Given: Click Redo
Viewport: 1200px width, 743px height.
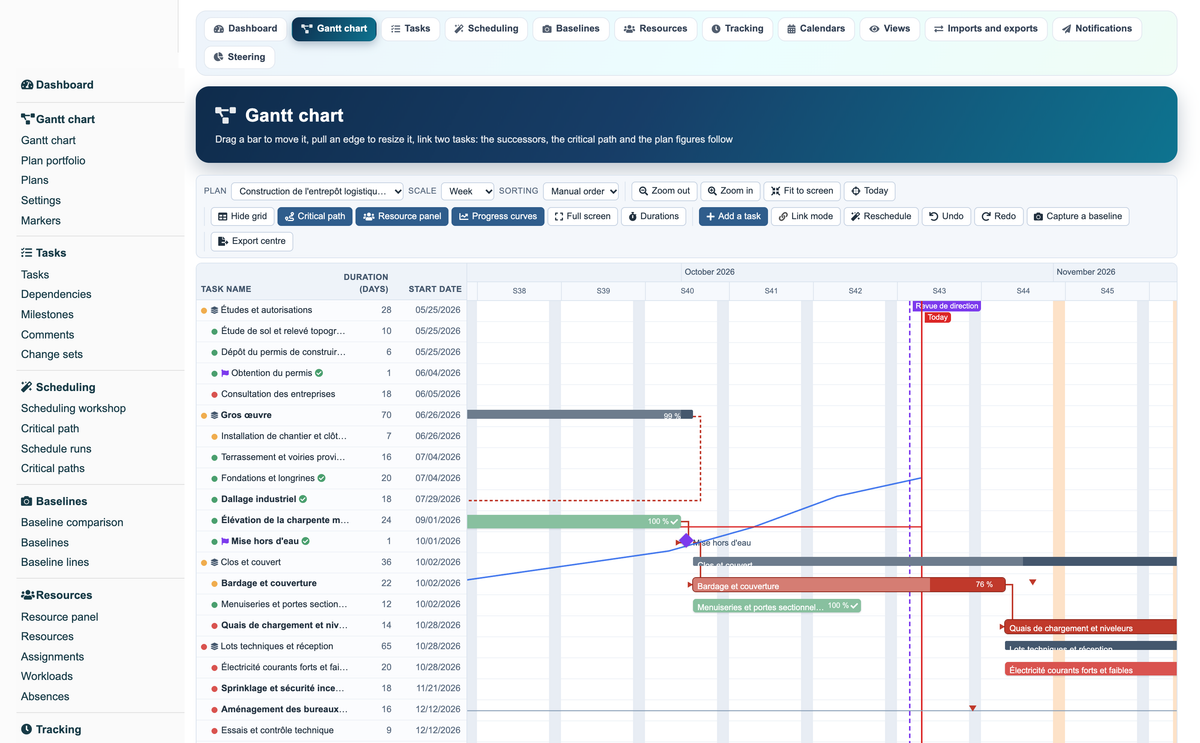Looking at the screenshot, I should pos(998,216).
